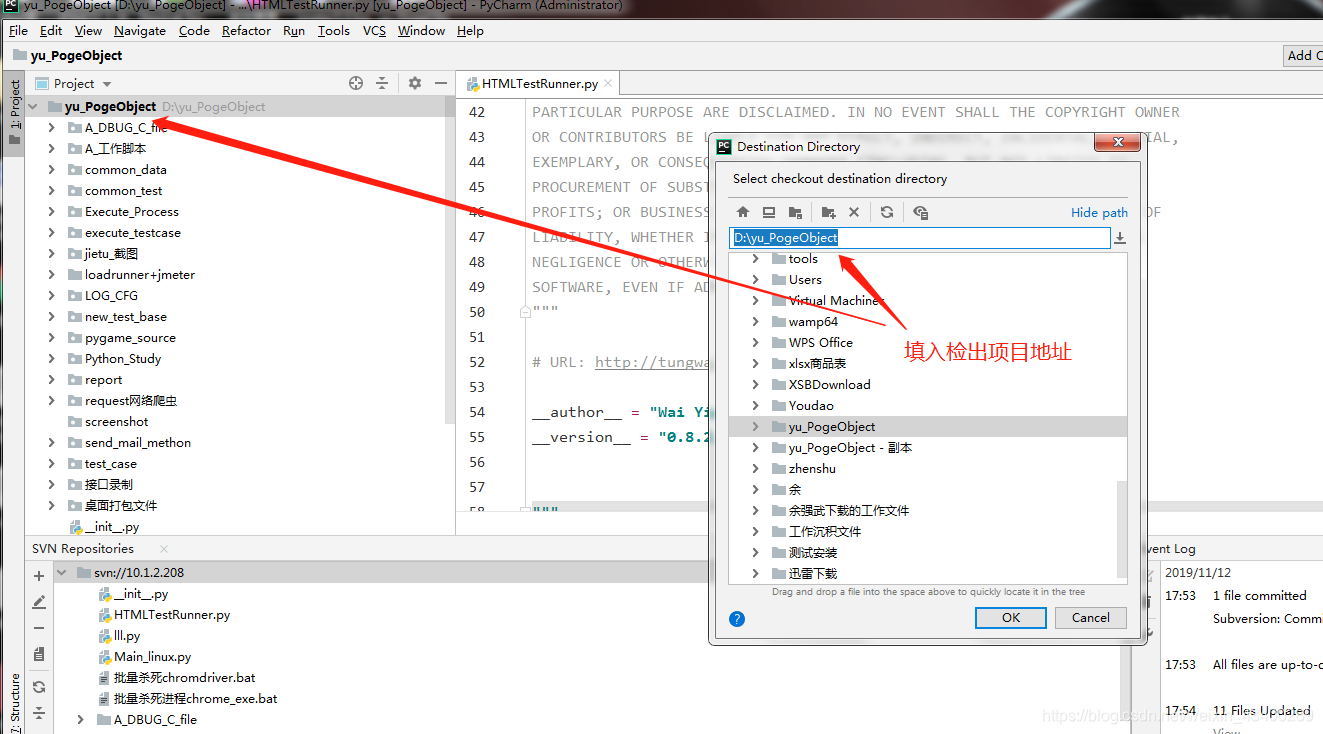1323x734 pixels.
Task: Open the VCS menu
Action: pyautogui.click(x=374, y=31)
